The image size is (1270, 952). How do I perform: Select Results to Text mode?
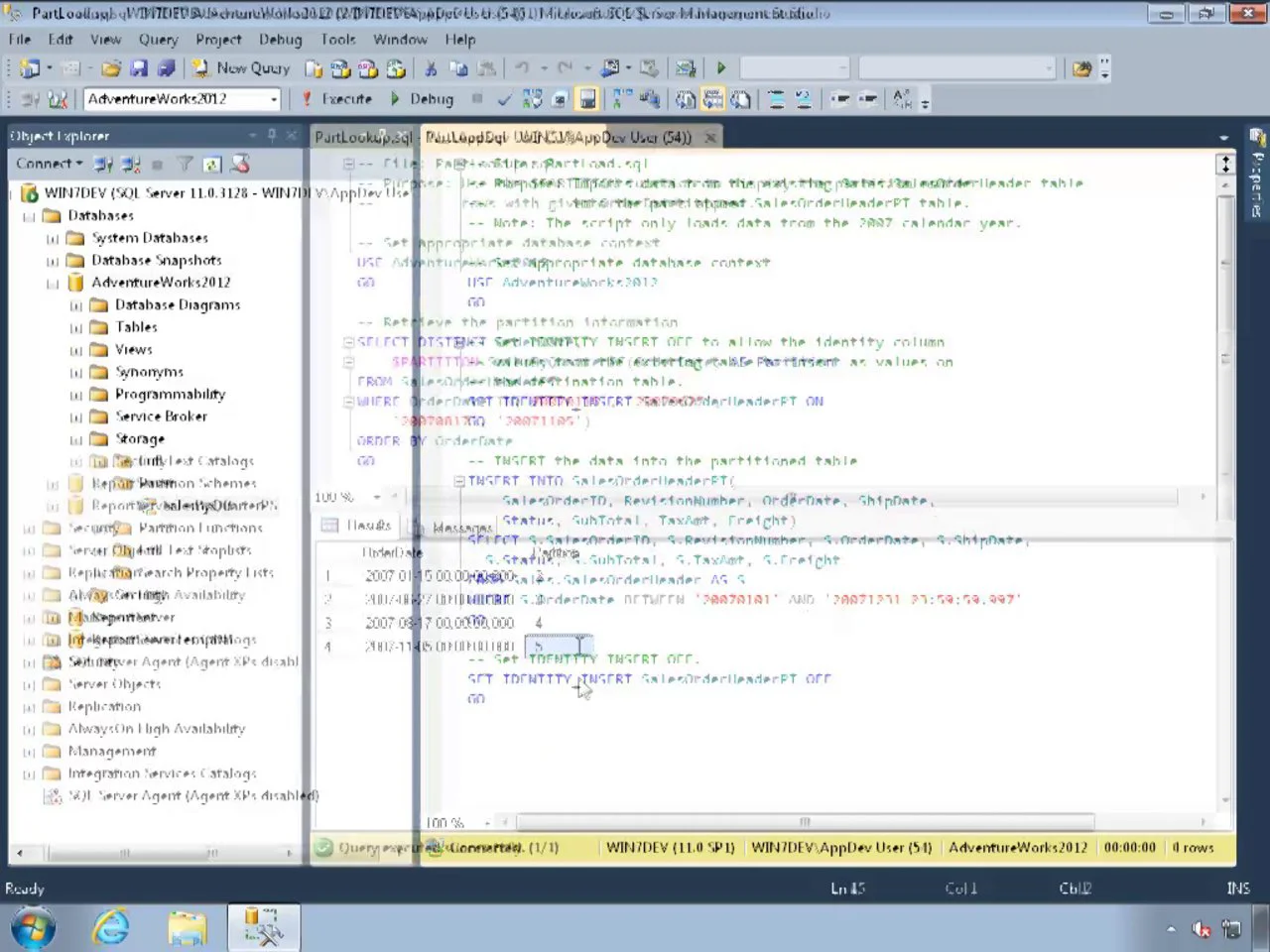pyautogui.click(x=686, y=99)
